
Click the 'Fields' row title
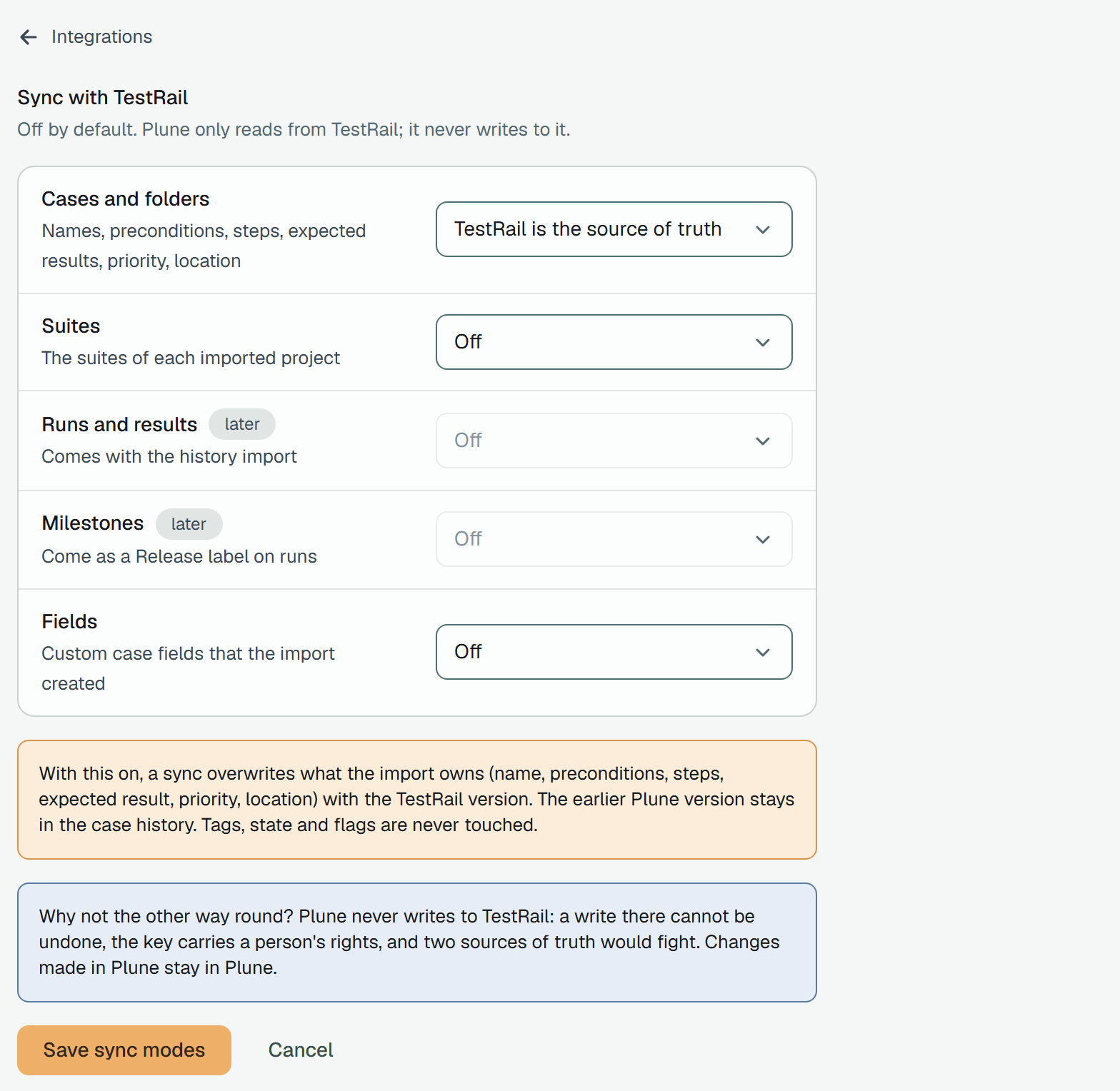point(69,622)
